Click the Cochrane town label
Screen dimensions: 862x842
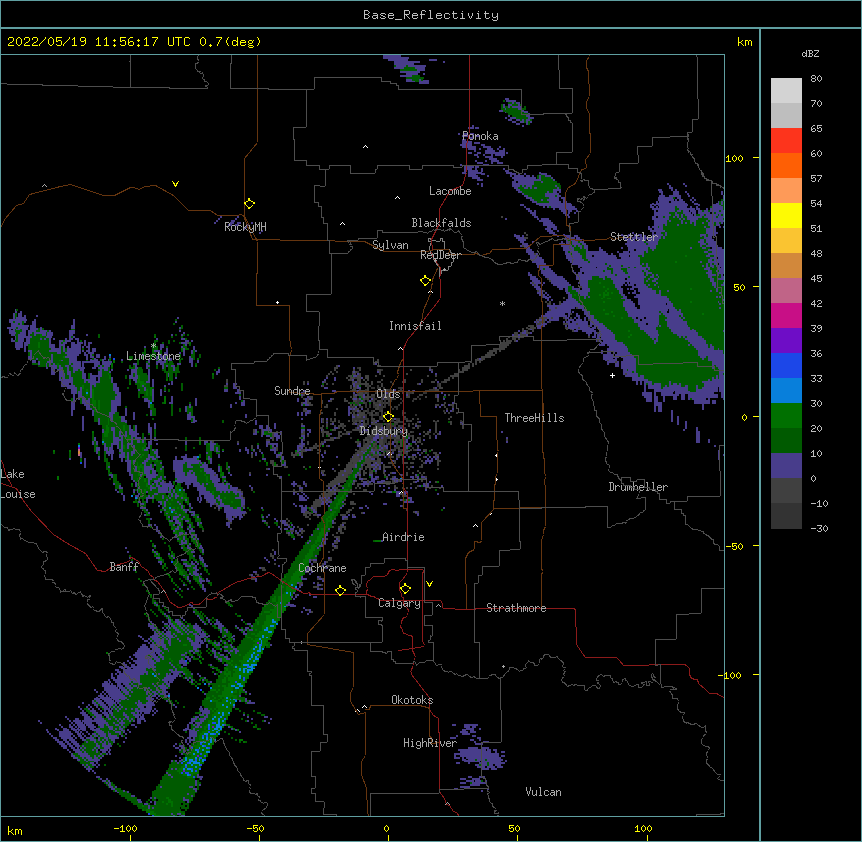(322, 568)
